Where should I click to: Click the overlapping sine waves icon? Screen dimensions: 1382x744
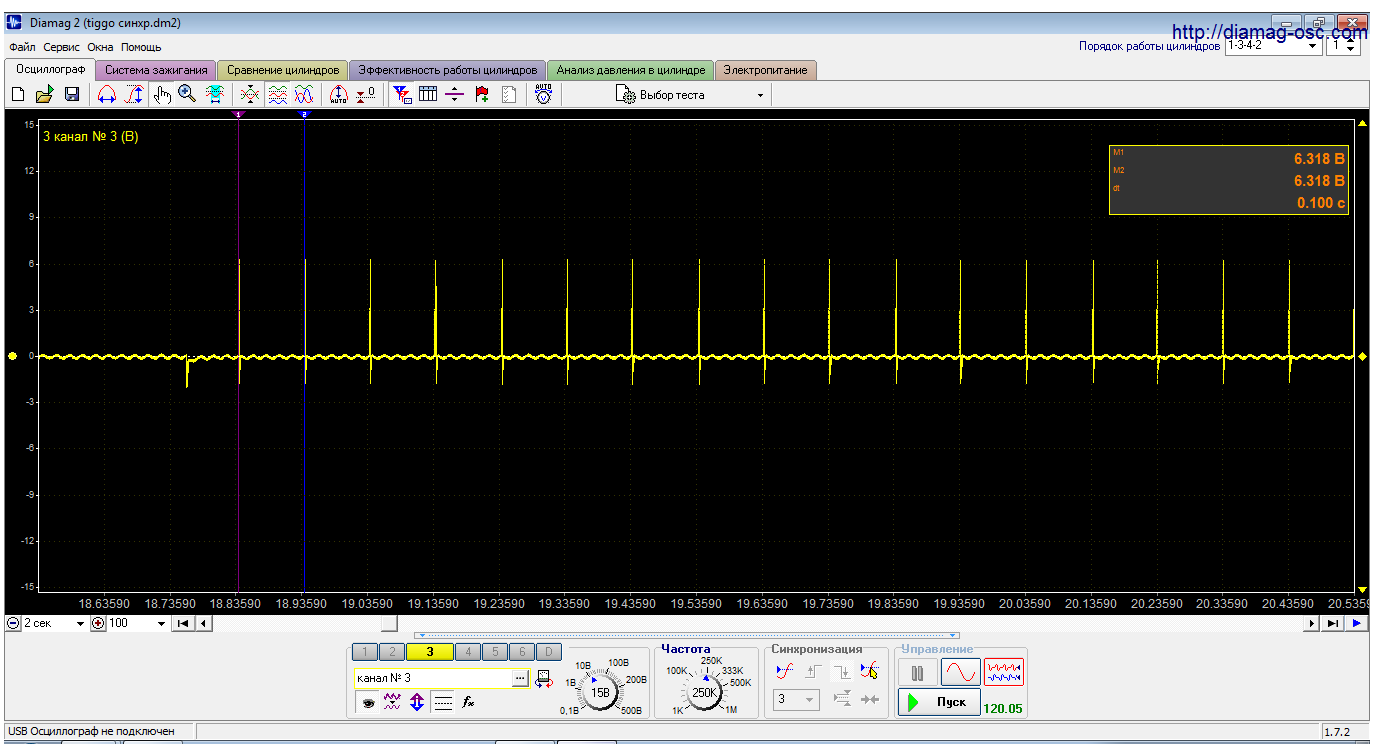(304, 95)
